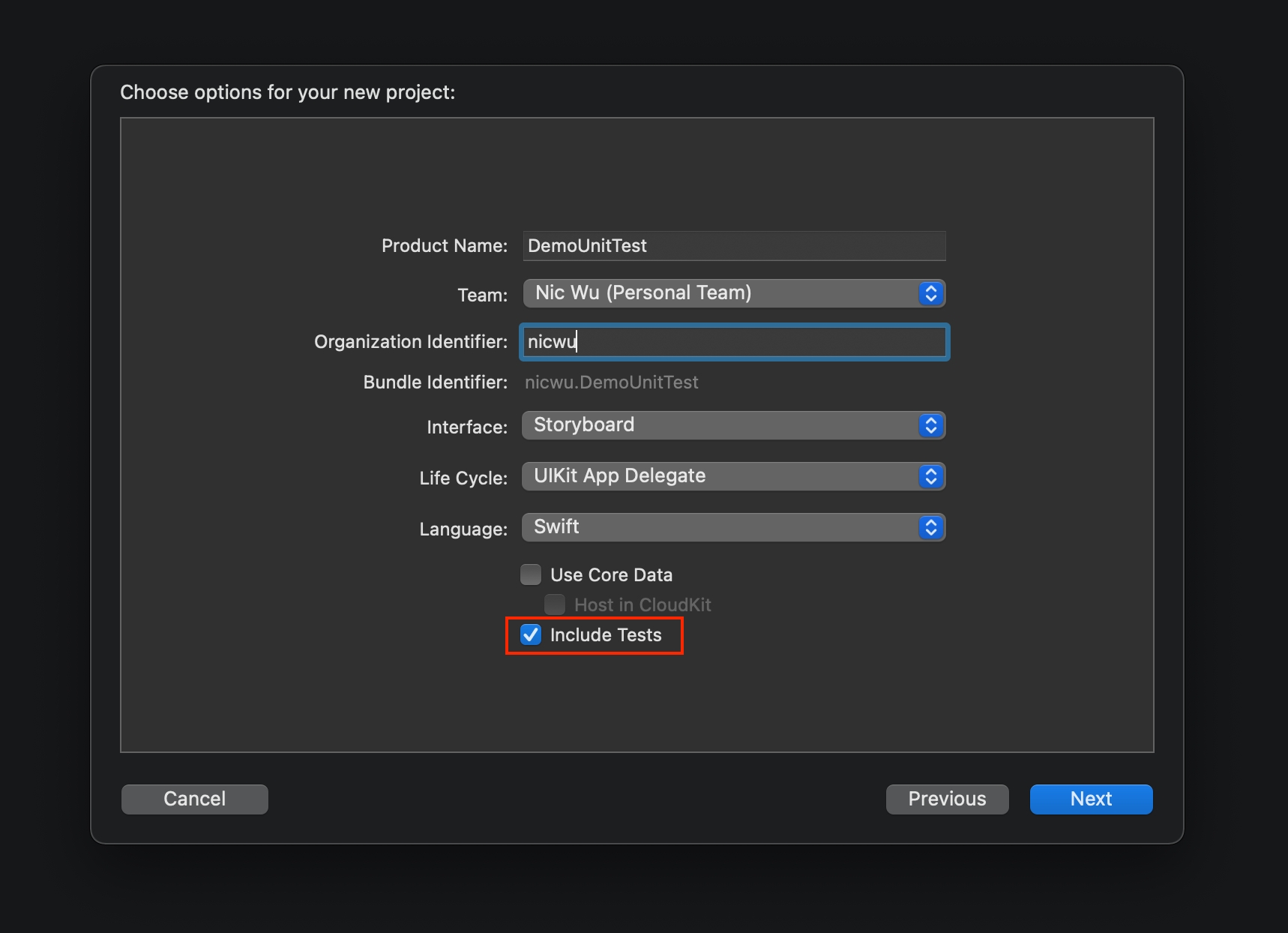The width and height of the screenshot is (1288, 933).
Task: Open the Storyboard interface dropdown
Action: point(720,425)
